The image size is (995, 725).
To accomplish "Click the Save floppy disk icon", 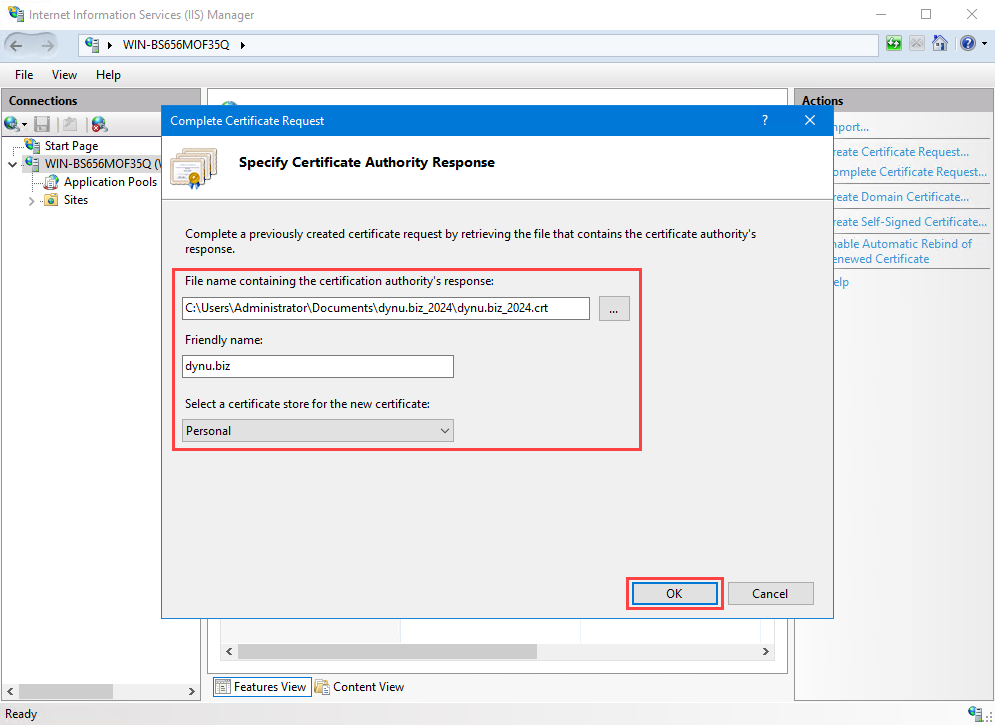I will click(x=42, y=123).
